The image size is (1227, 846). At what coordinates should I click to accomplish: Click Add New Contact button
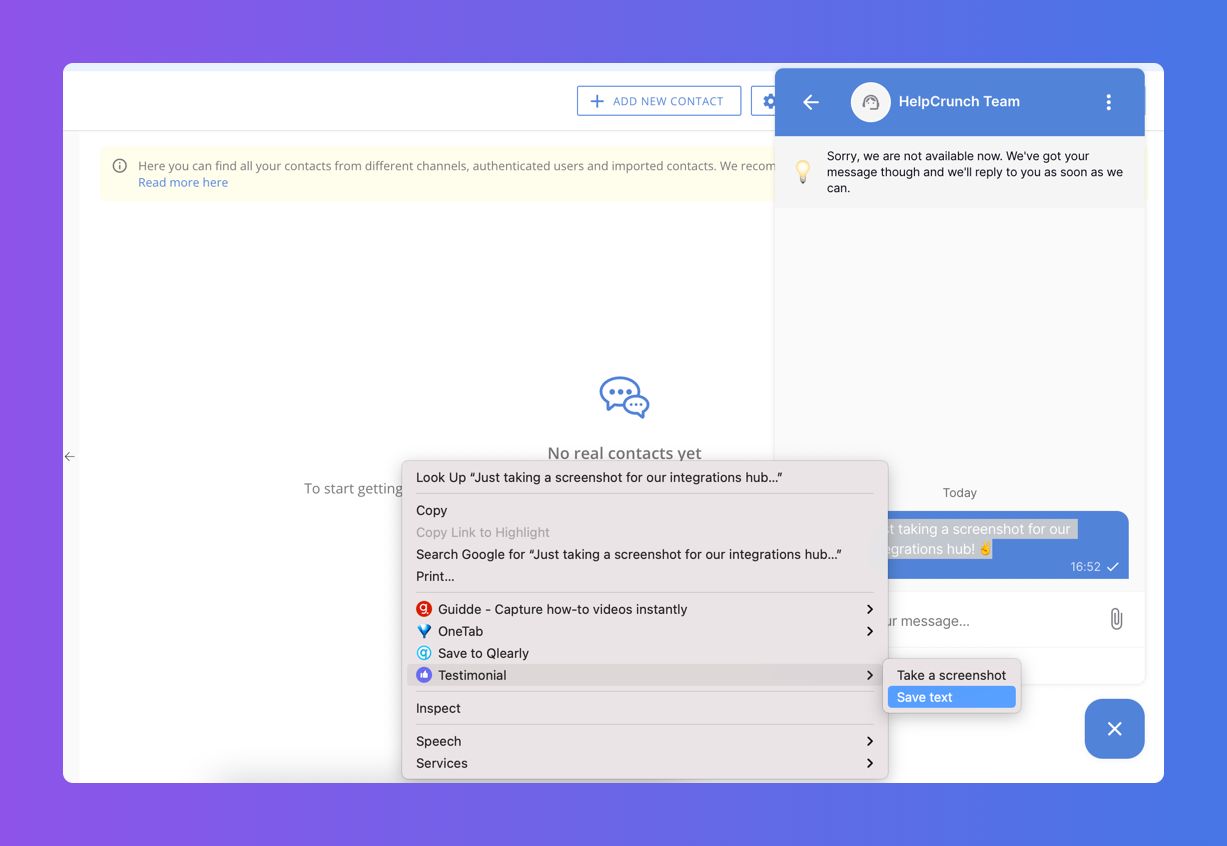coord(659,101)
